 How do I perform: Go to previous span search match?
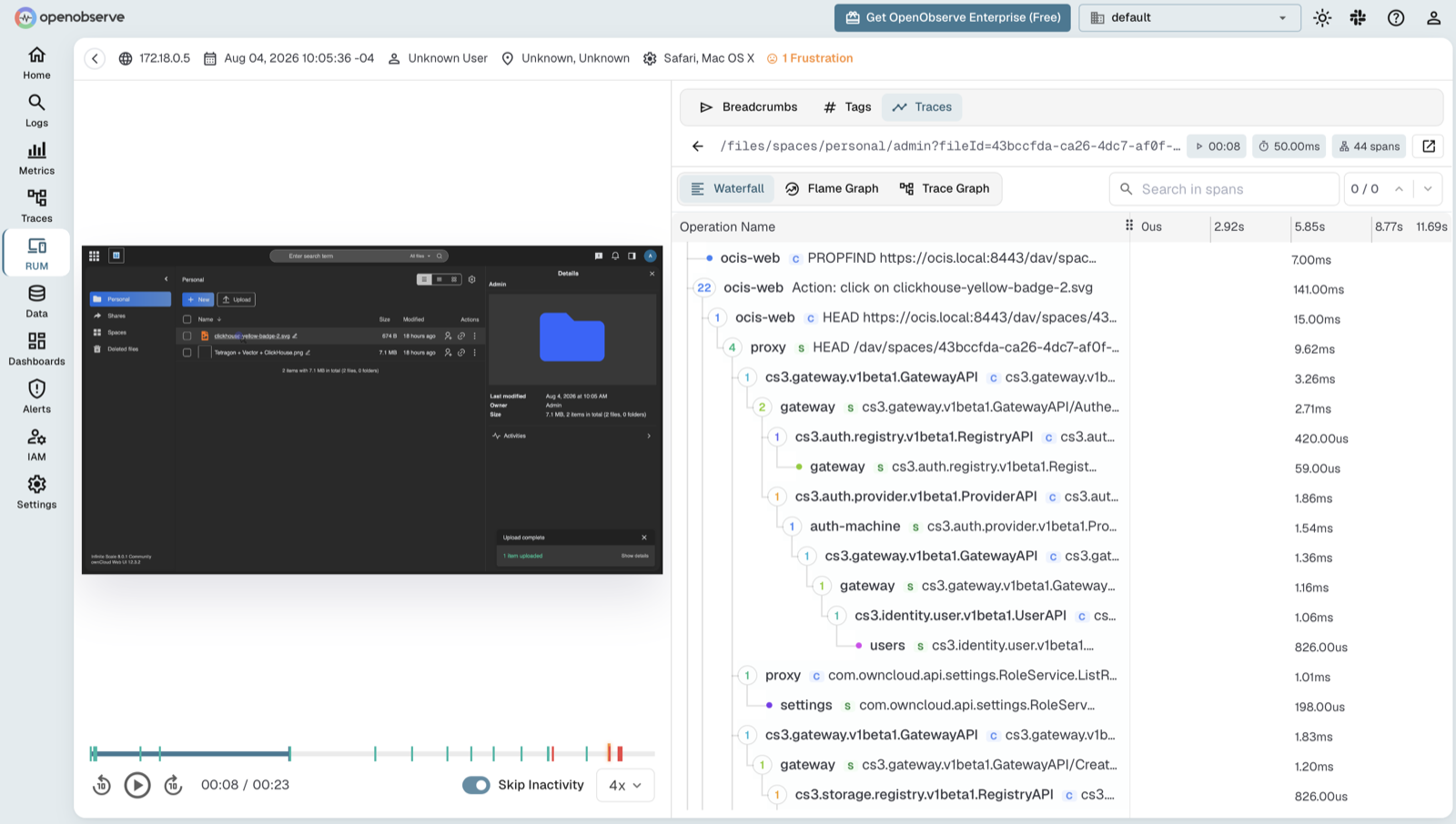click(1399, 189)
